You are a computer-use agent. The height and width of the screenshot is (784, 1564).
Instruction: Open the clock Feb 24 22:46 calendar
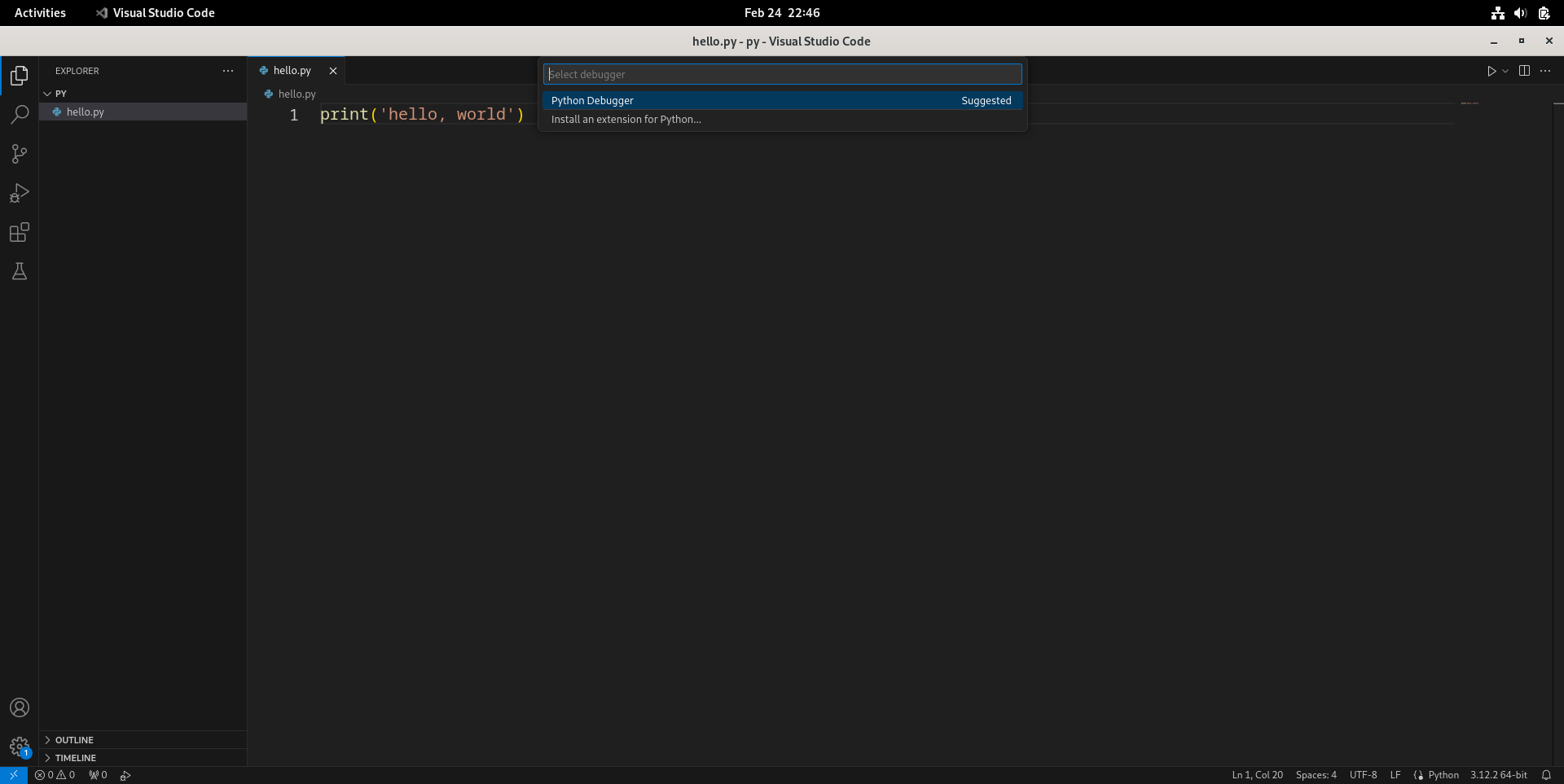(782, 13)
